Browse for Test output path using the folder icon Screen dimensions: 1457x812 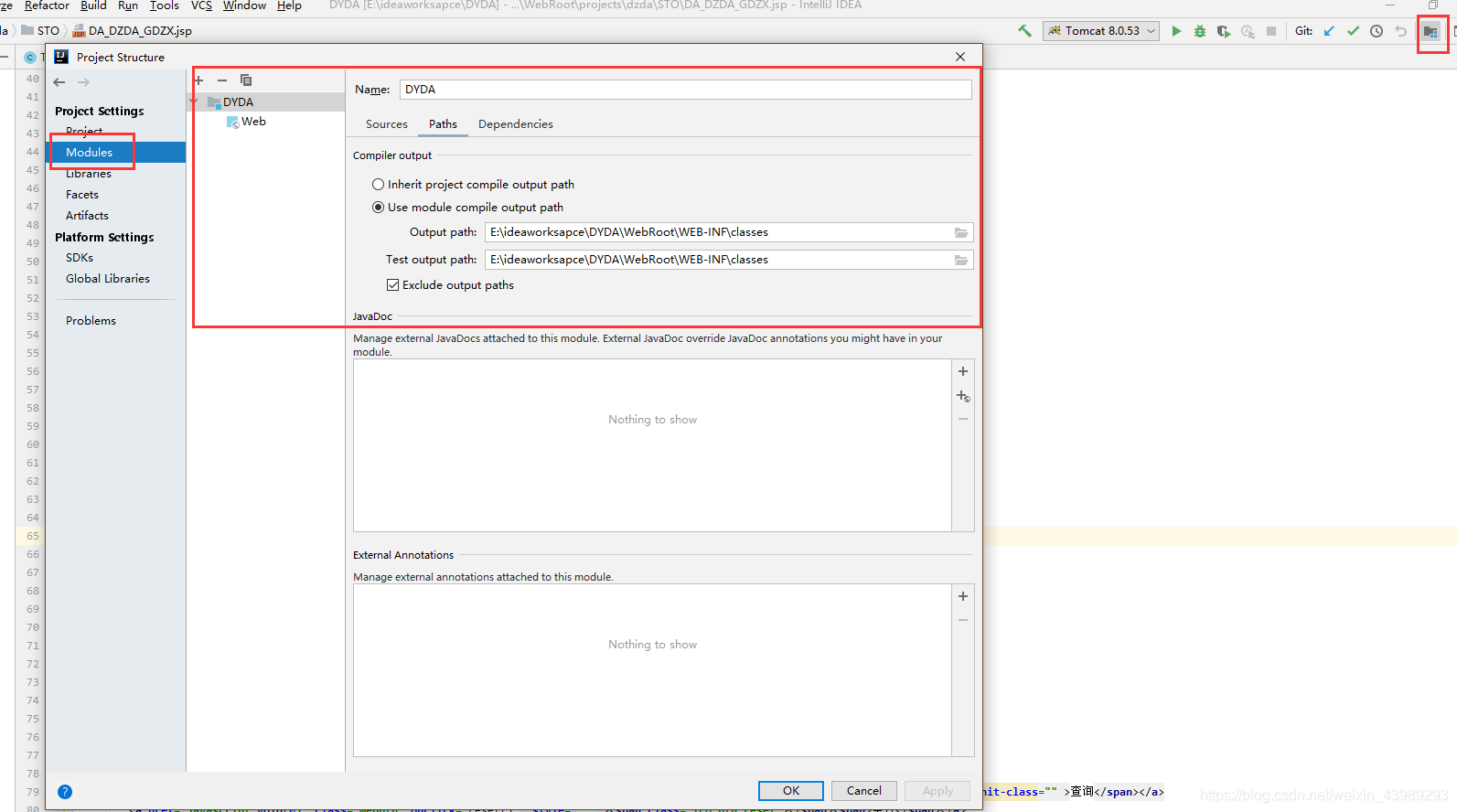click(x=961, y=260)
